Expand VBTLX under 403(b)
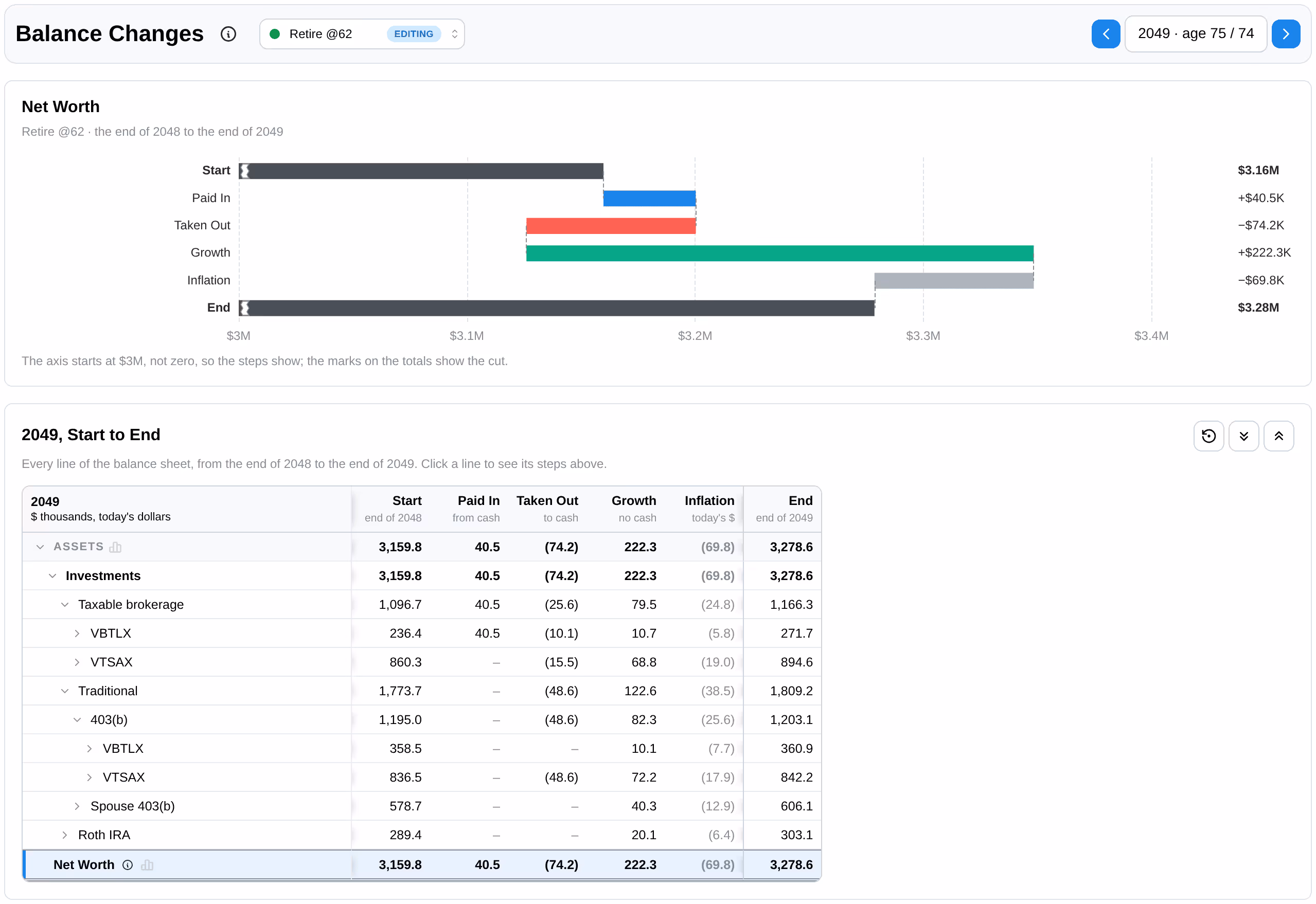The height and width of the screenshot is (904, 1316). (x=90, y=748)
